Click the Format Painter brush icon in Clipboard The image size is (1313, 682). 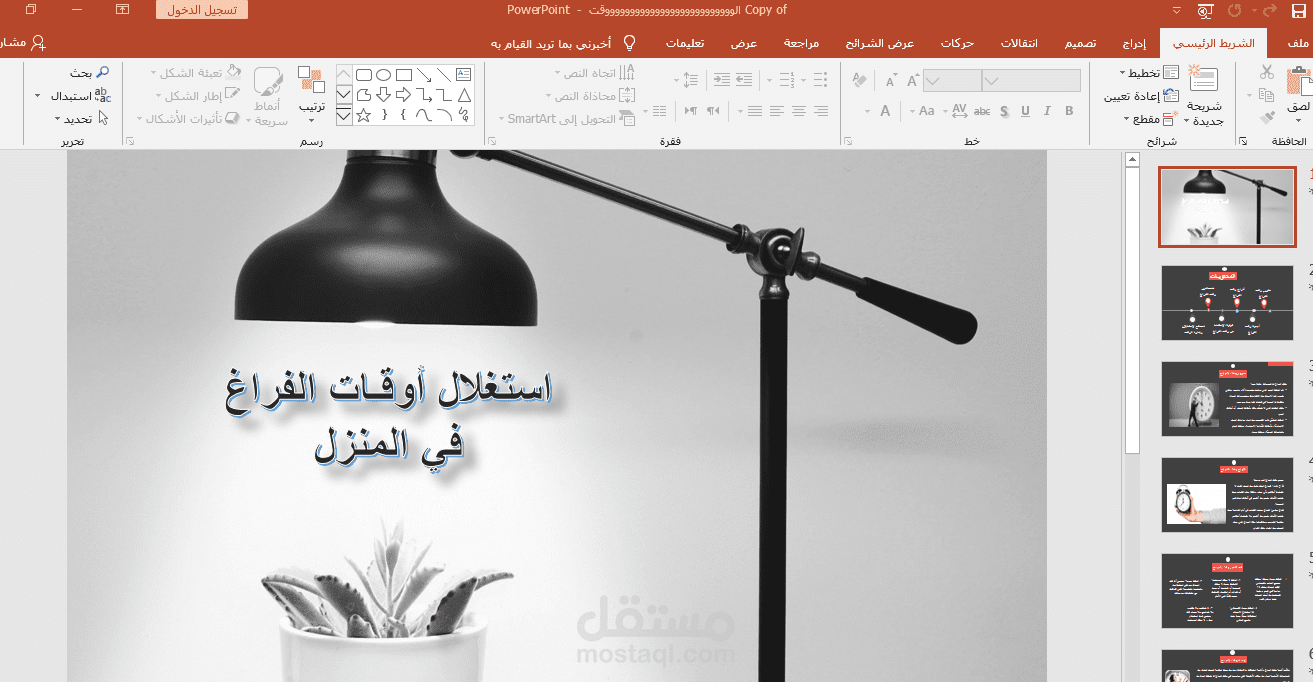click(x=1268, y=118)
